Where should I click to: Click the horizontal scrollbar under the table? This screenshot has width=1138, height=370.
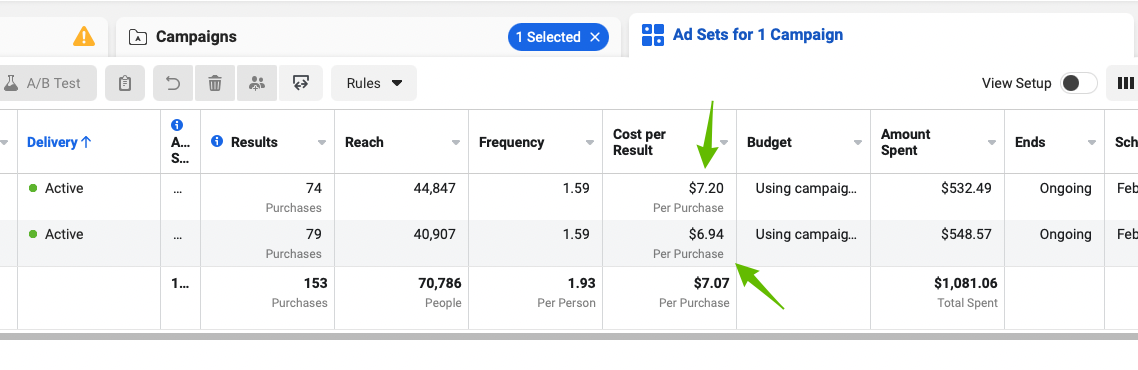pyautogui.click(x=569, y=336)
